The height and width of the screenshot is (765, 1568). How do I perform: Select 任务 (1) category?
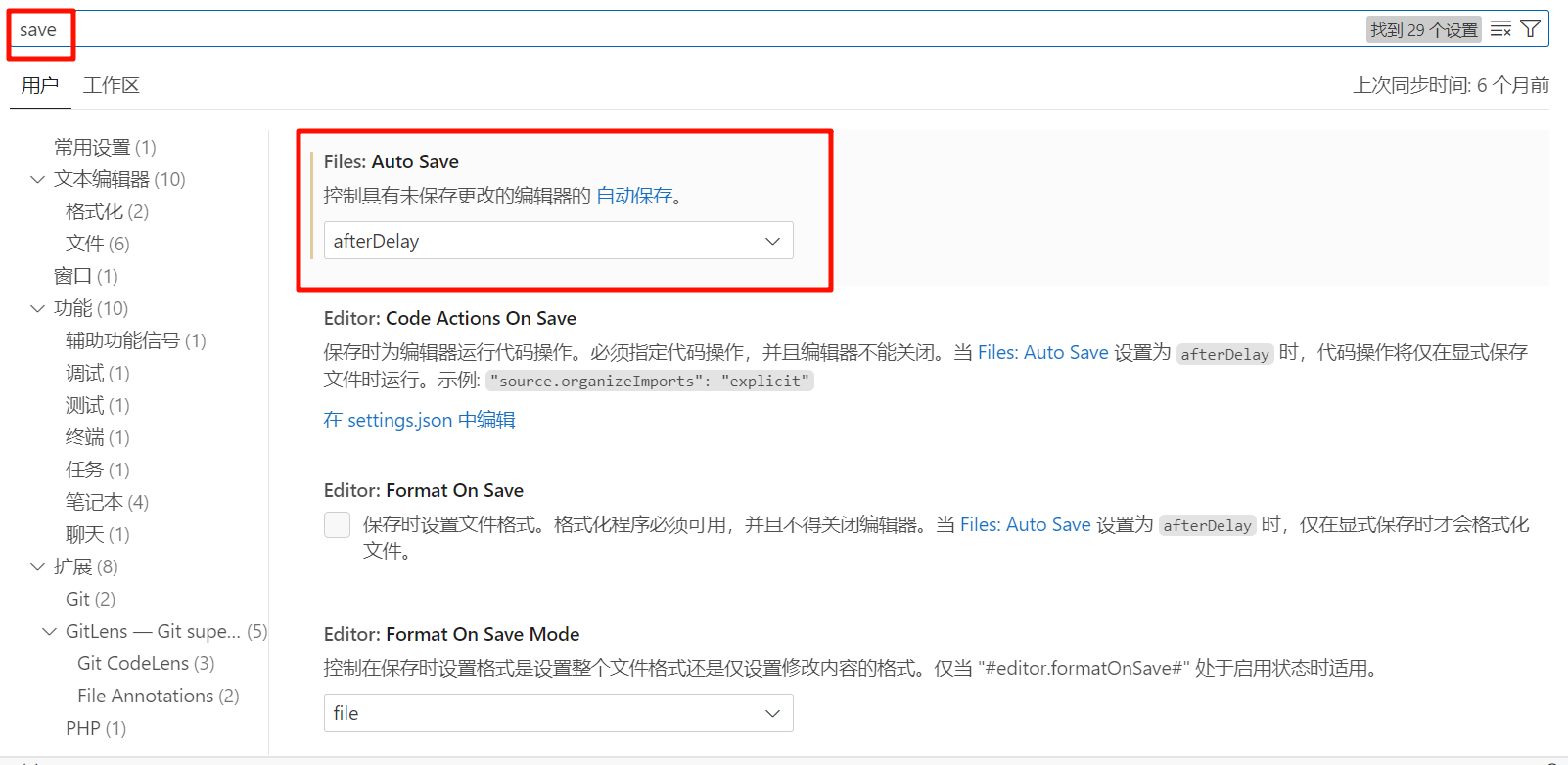coord(97,470)
